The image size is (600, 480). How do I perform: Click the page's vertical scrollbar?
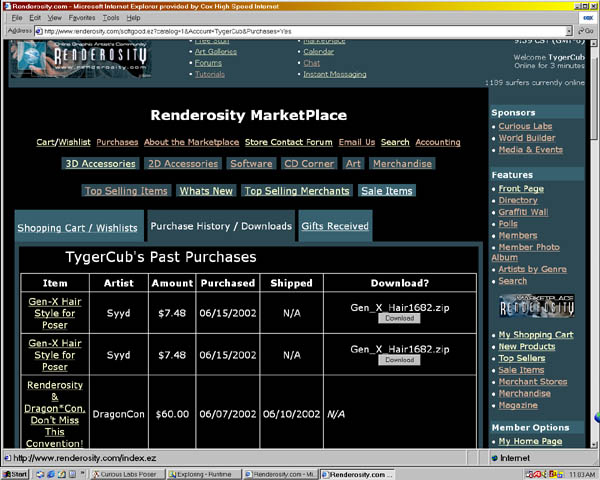pyautogui.click(x=593, y=250)
